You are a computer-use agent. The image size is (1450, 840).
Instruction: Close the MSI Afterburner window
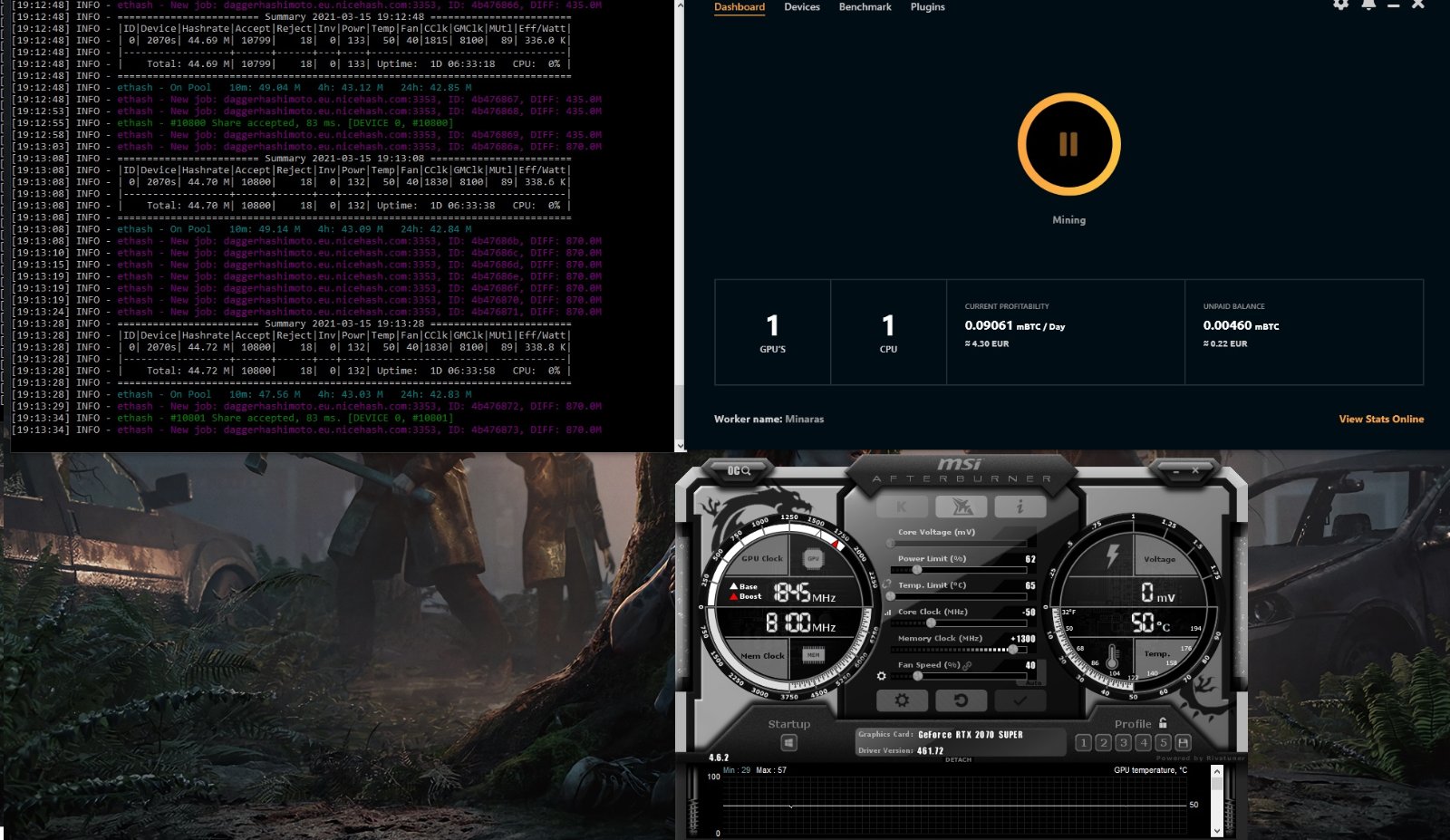pos(1195,471)
